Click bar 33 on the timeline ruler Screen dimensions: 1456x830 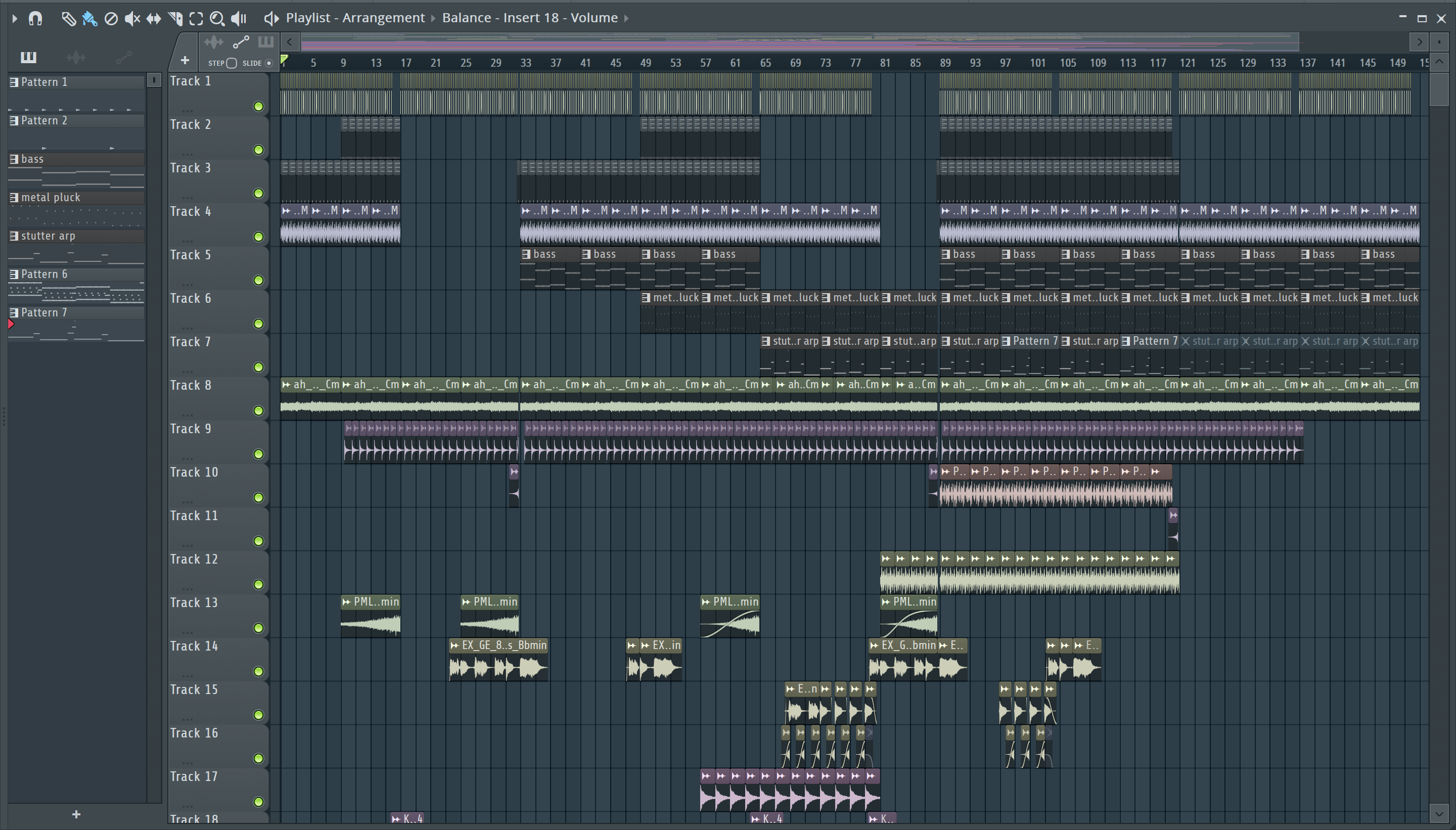point(526,63)
